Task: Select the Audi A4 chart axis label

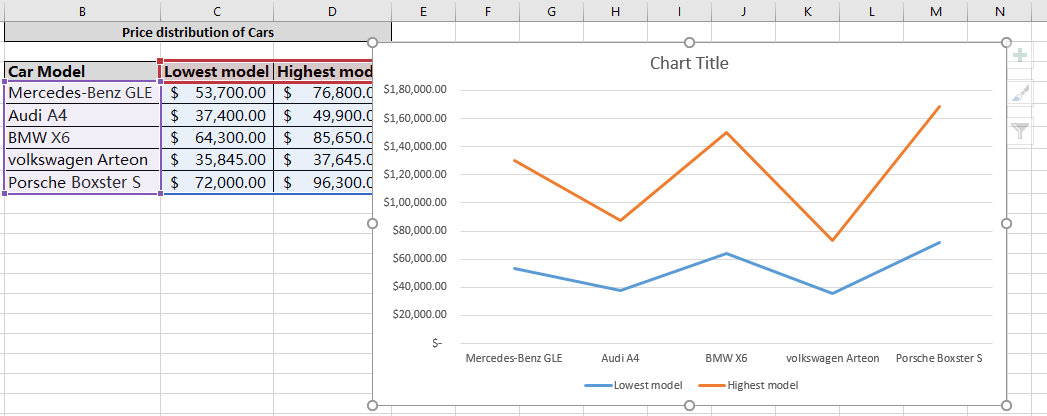Action: coord(620,358)
